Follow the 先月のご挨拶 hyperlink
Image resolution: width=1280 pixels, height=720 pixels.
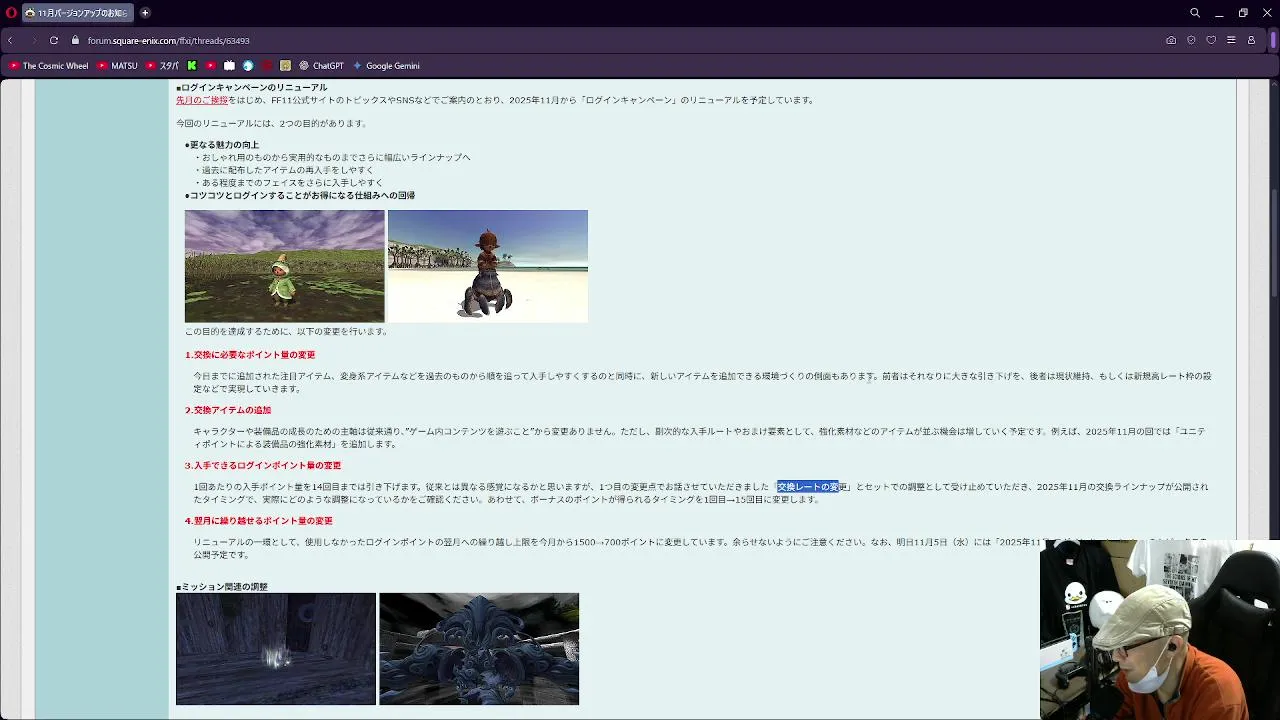(202, 100)
